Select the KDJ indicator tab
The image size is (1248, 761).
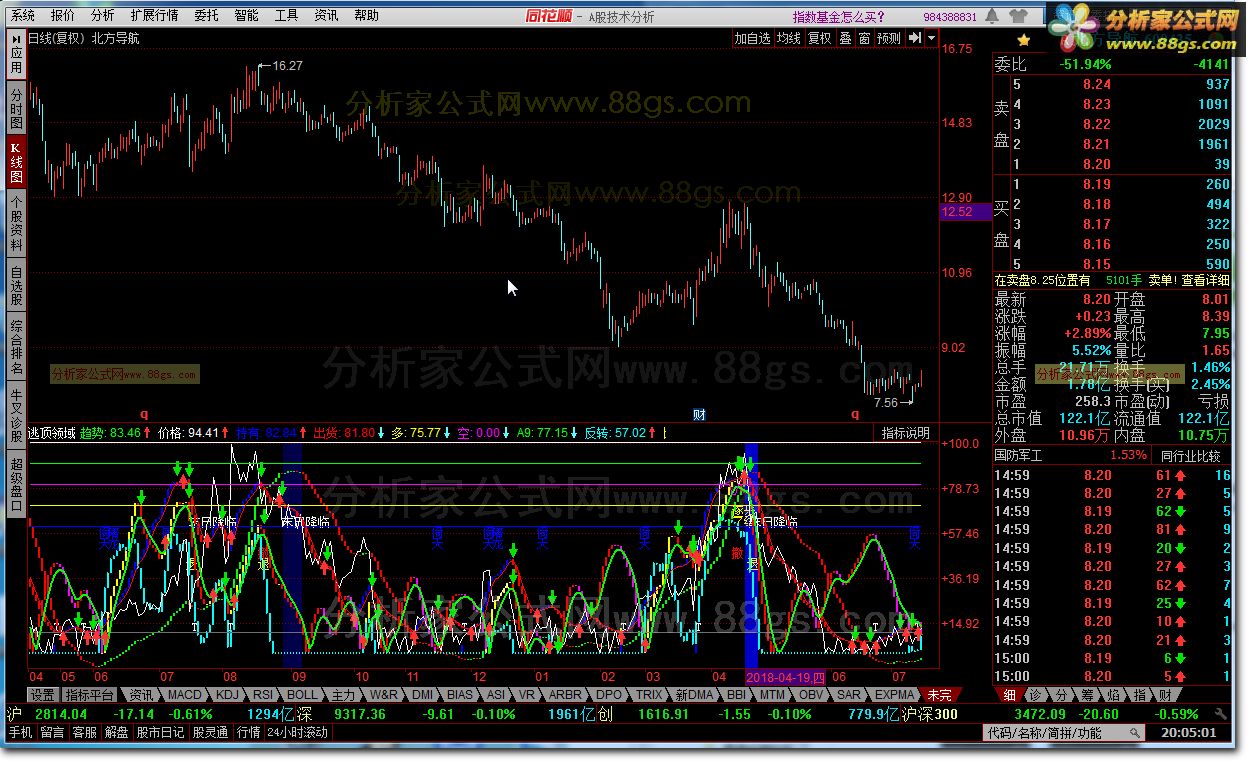228,694
